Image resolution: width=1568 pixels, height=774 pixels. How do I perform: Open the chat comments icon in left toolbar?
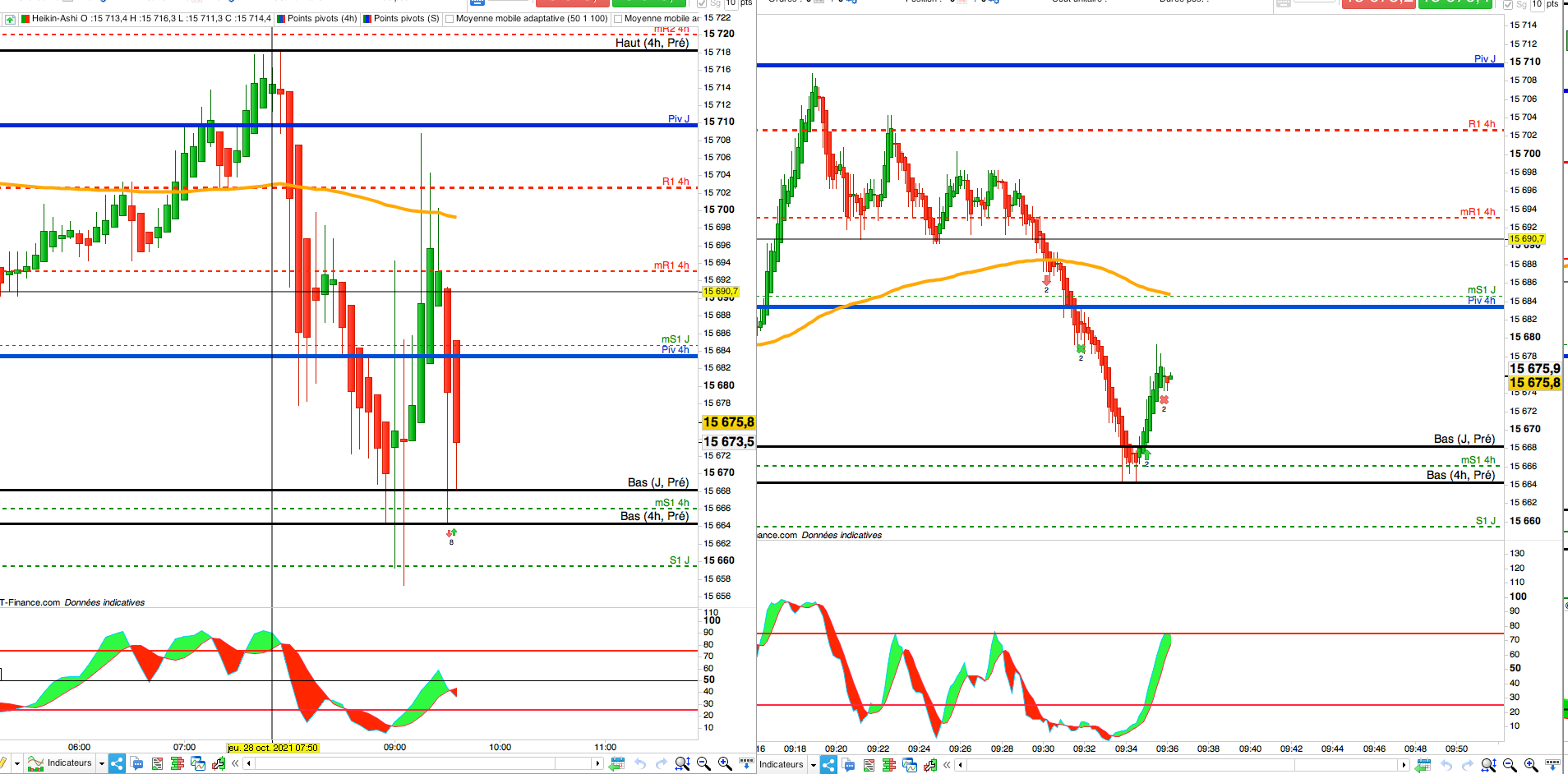coord(136,763)
